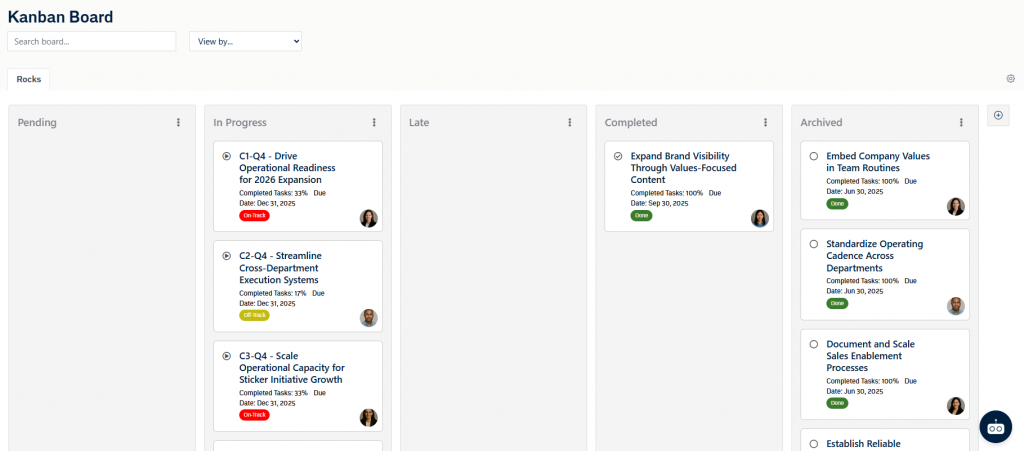Click the Pending column header
Screen dimensions: 1024x451
[37, 123]
